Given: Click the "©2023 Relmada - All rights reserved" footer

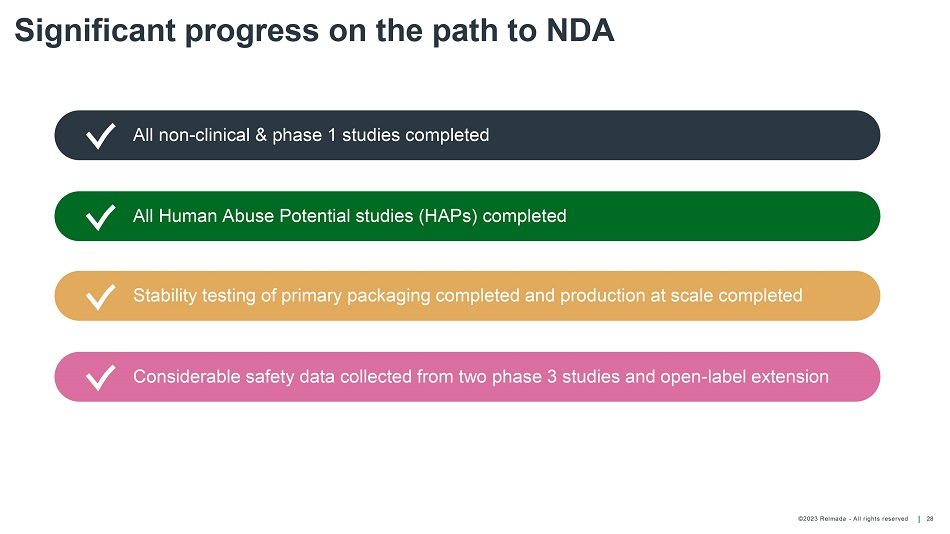Looking at the screenshot, I should 853,519.
